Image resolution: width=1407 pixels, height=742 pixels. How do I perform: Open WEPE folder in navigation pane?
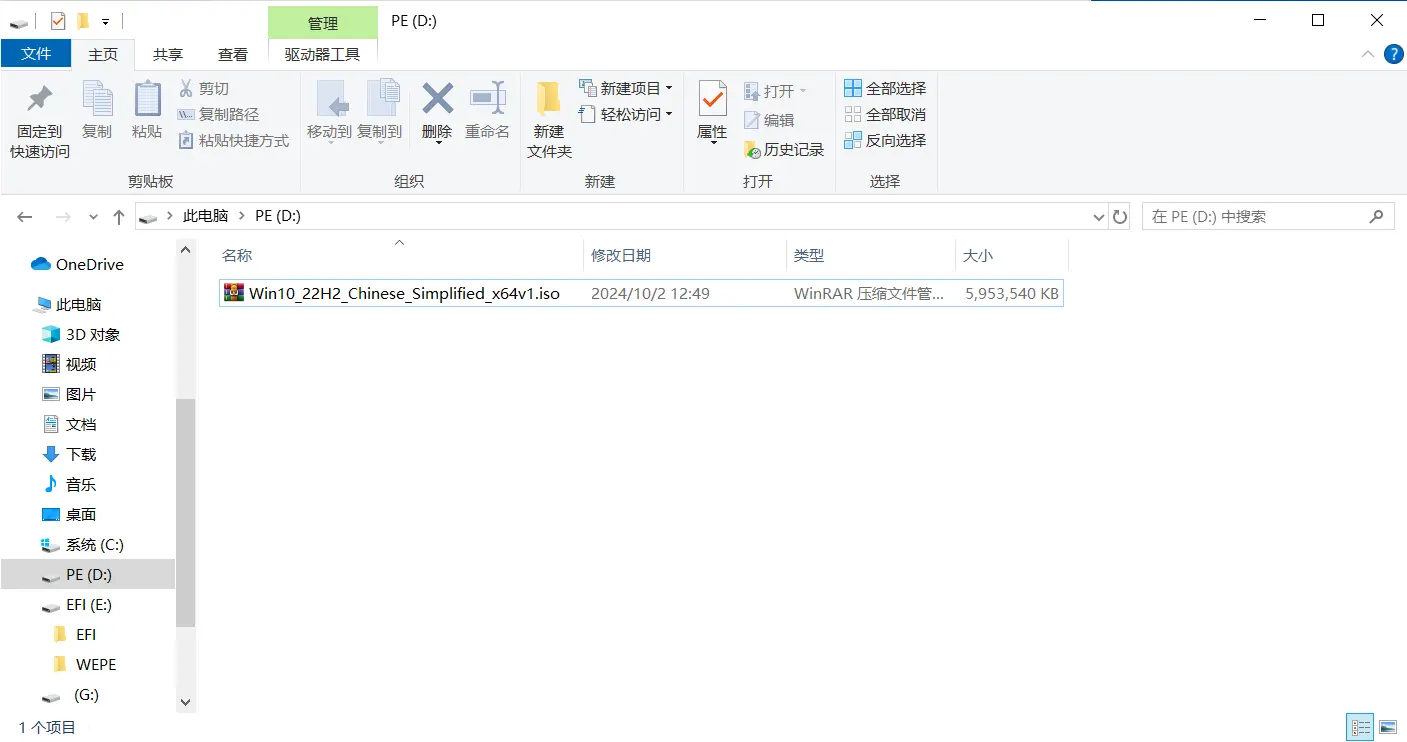point(84,664)
